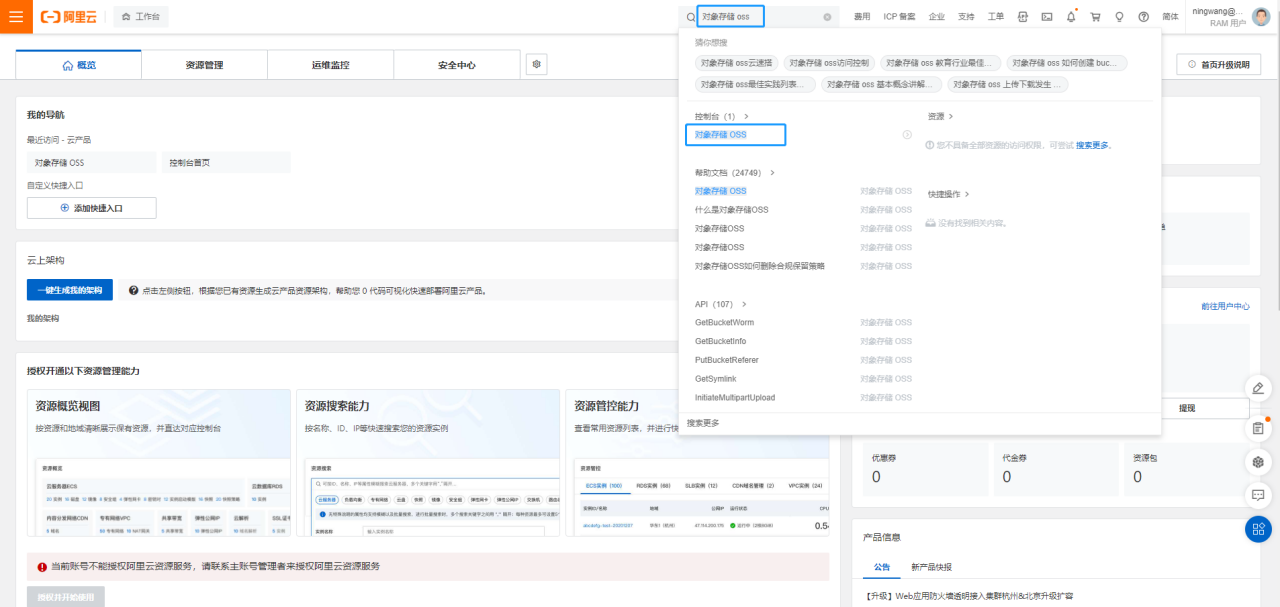
Task: Open the chat feedback floating icon
Action: tap(1258, 495)
